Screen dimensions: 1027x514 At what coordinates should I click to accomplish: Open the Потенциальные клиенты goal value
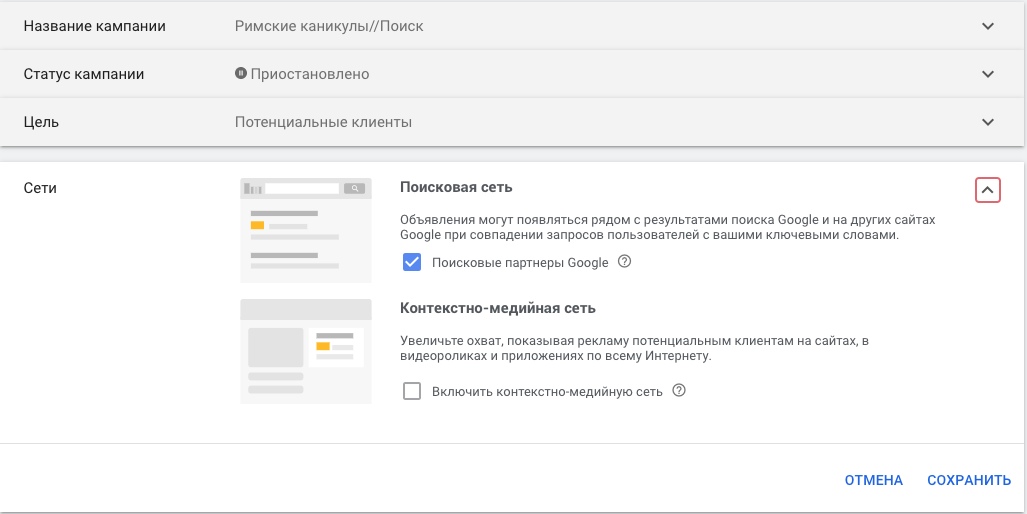click(324, 122)
